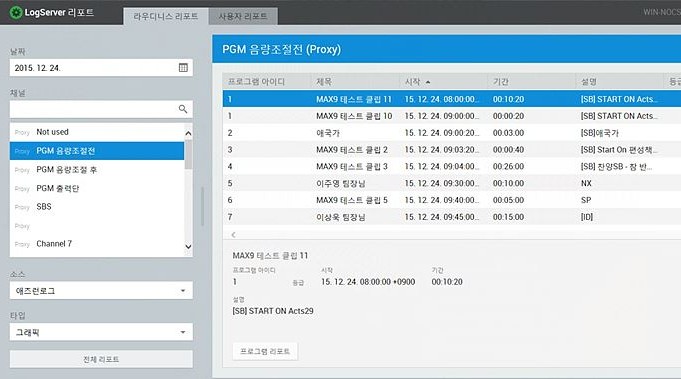The image size is (681, 379).
Task: Open the 타입 dropdown showing 그래픽
Action: pos(101,332)
